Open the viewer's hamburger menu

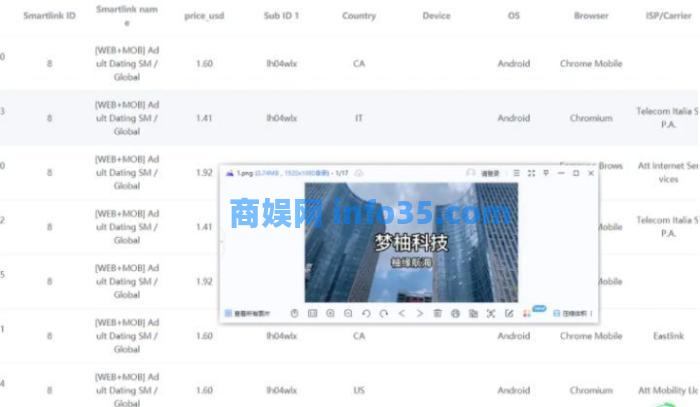[x=516, y=173]
